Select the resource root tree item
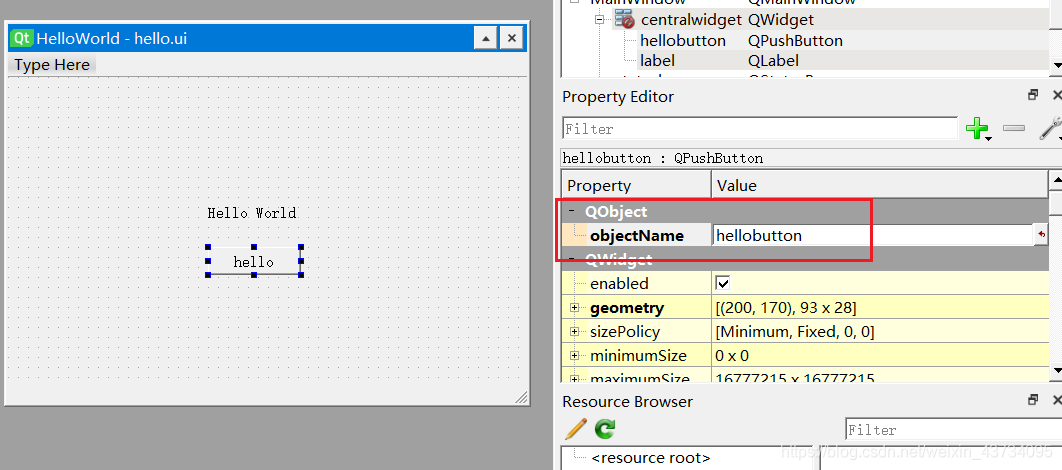The height and width of the screenshot is (470, 1062). click(x=650, y=458)
